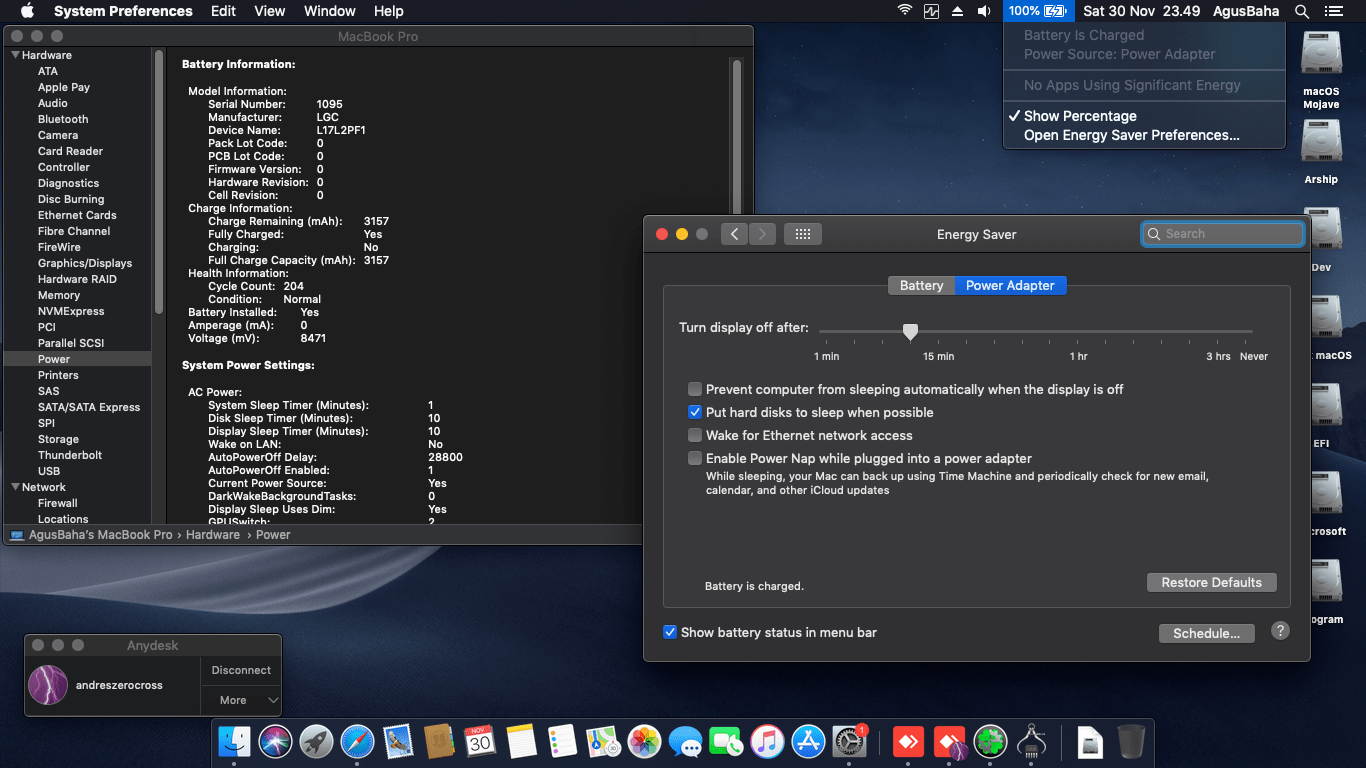
Task: Click the volume speaker icon in menu bar
Action: pos(984,11)
